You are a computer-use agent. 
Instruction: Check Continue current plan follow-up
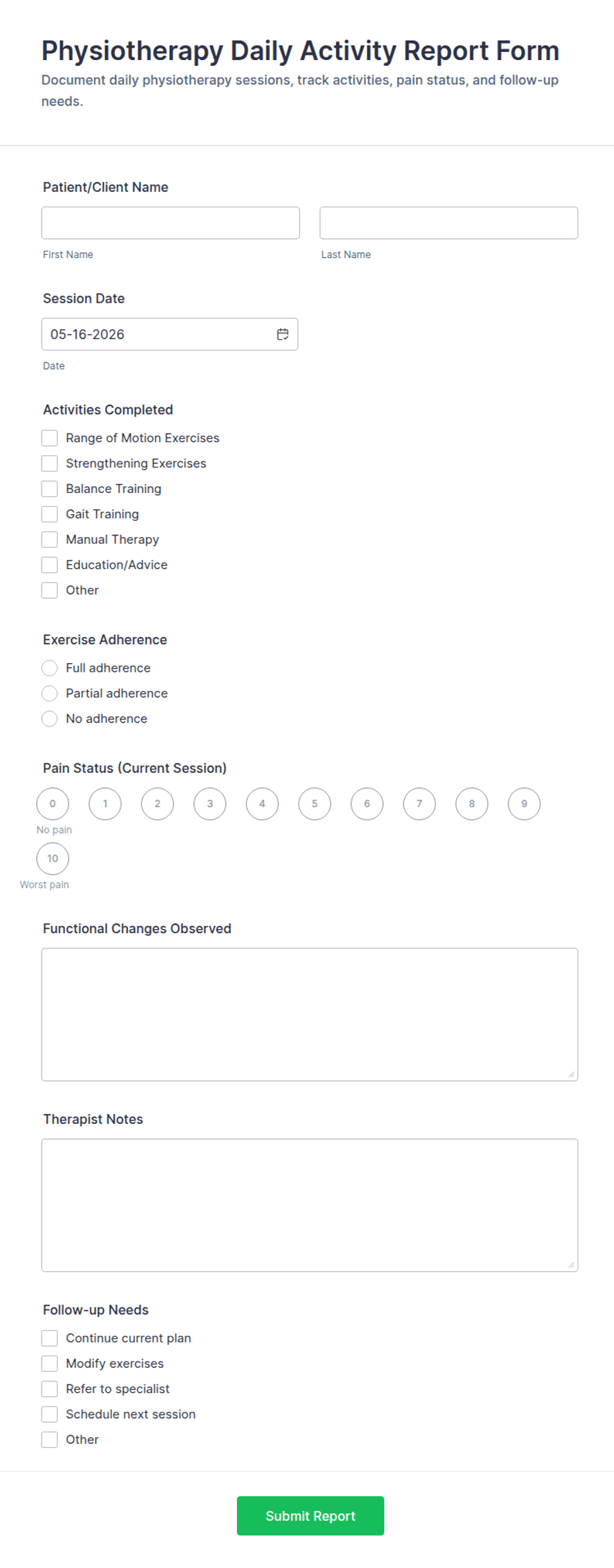pyautogui.click(x=50, y=1338)
